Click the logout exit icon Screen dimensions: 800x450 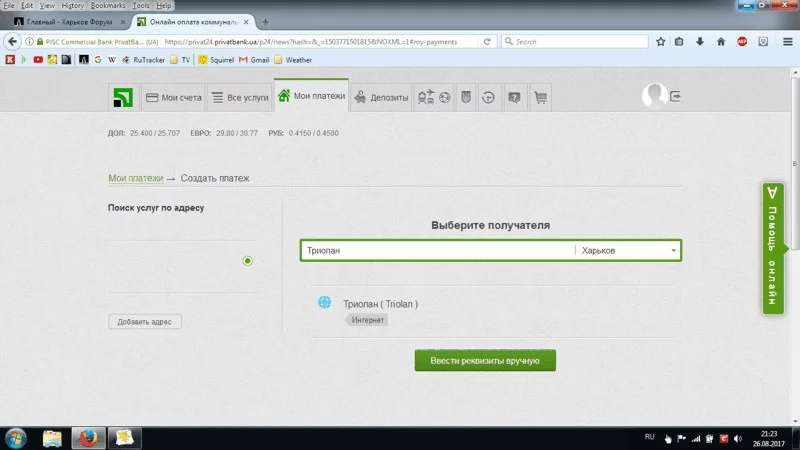675,96
